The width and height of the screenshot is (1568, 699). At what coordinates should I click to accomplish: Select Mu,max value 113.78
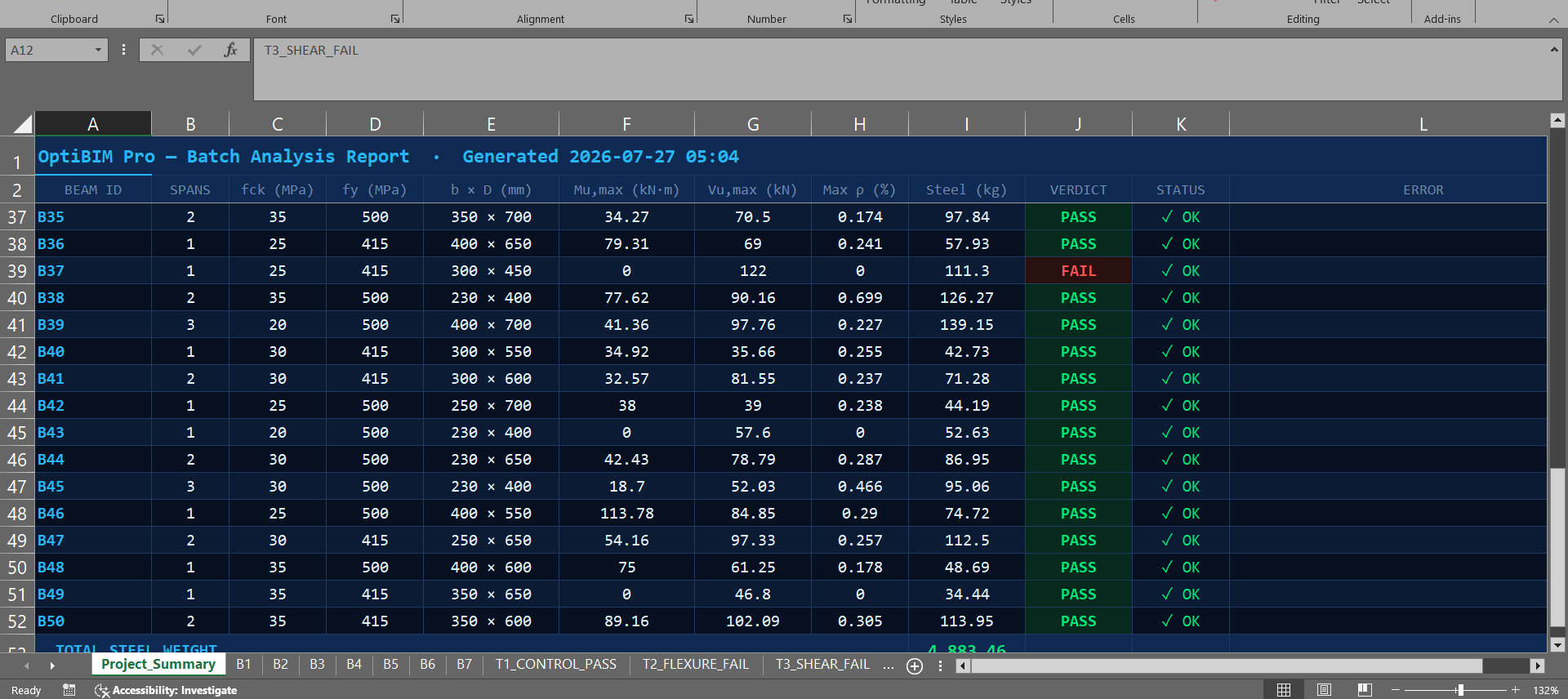click(626, 514)
